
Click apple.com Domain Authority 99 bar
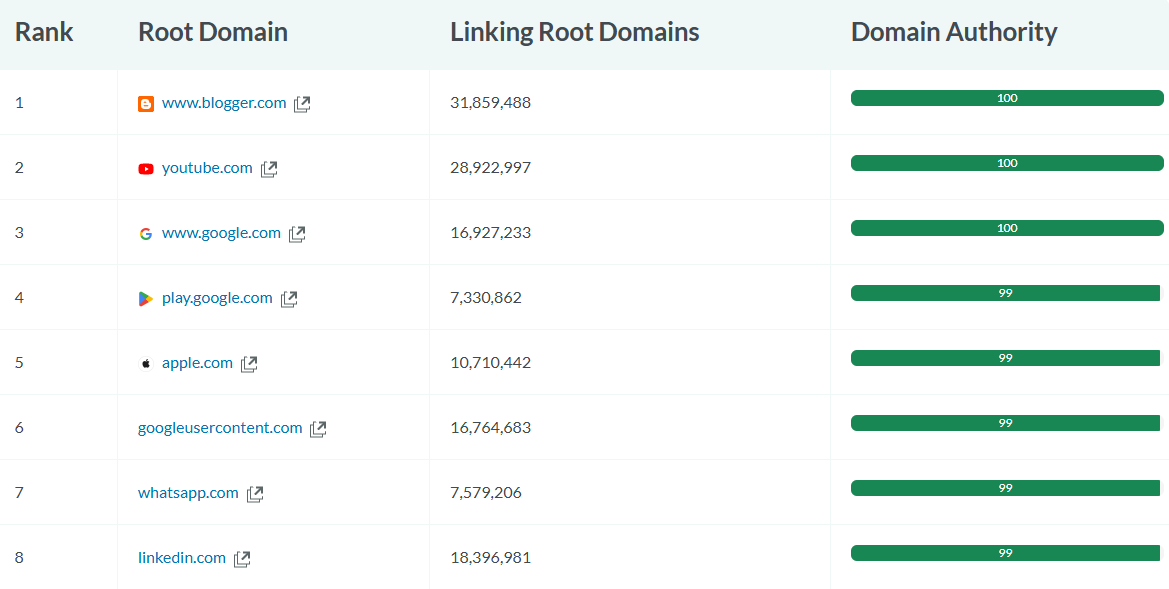1006,358
